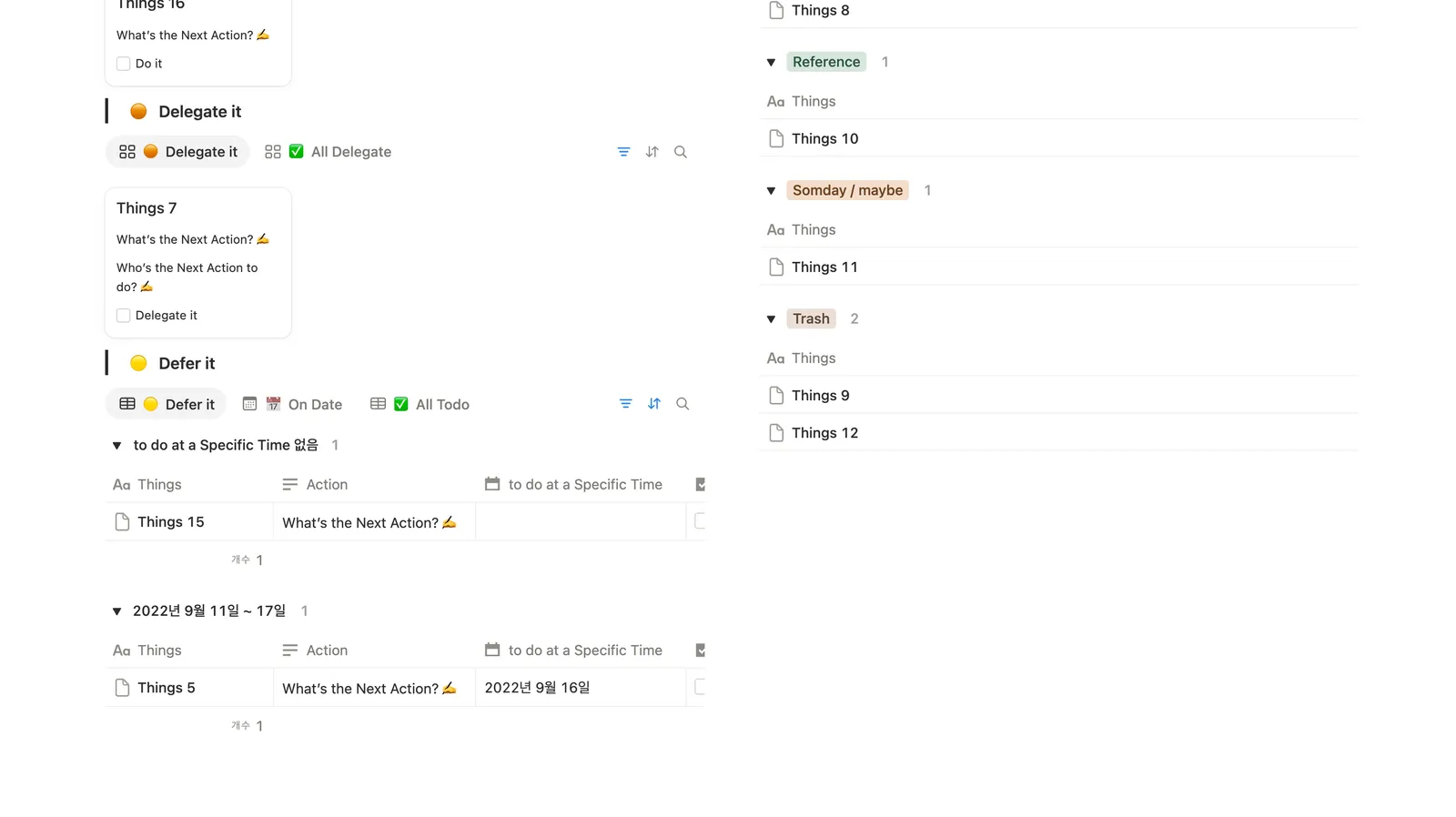Click the orange circle icon beside Delegate it heading

(138, 111)
